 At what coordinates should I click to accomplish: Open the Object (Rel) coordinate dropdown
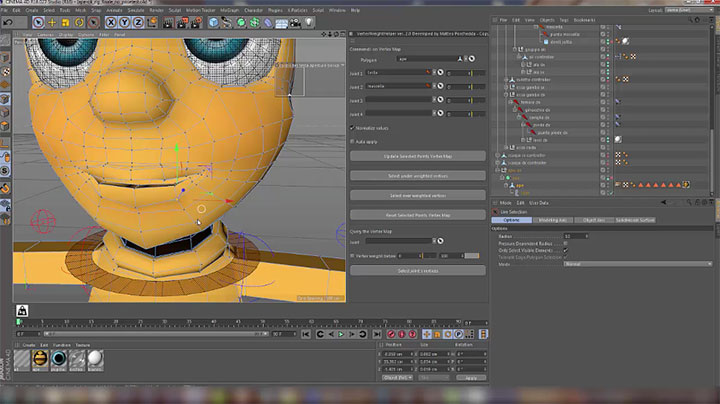(x=397, y=378)
